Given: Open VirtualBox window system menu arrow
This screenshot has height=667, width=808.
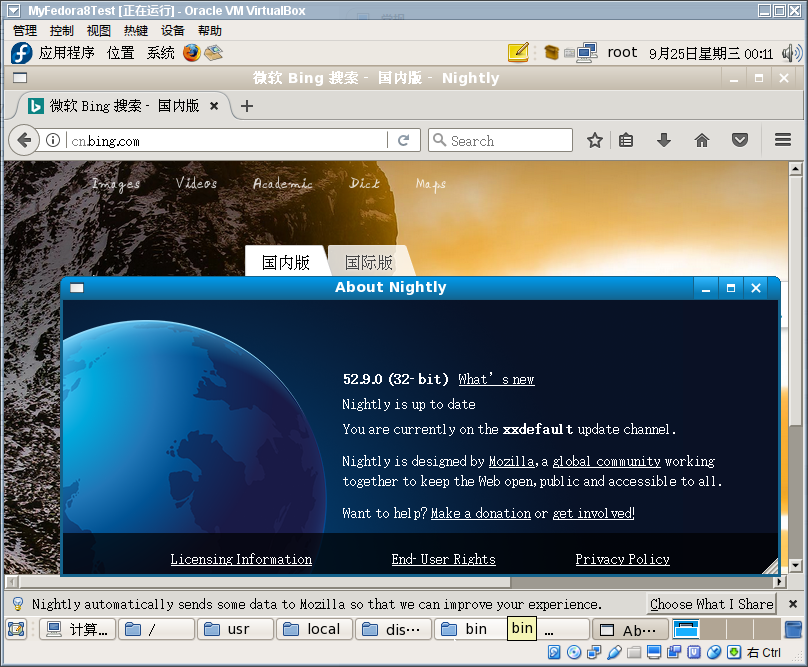Looking at the screenshot, I should [x=14, y=10].
